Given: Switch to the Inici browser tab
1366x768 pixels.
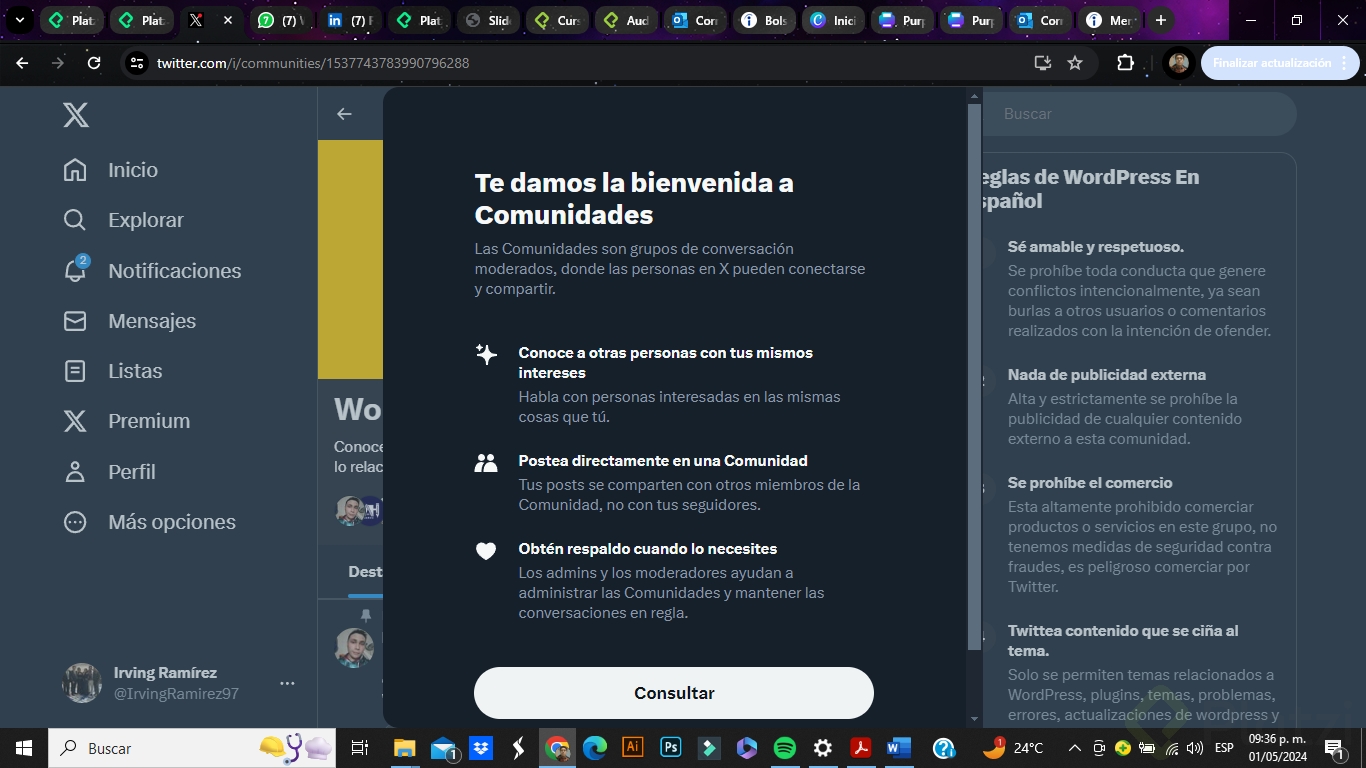Looking at the screenshot, I should coord(833,20).
